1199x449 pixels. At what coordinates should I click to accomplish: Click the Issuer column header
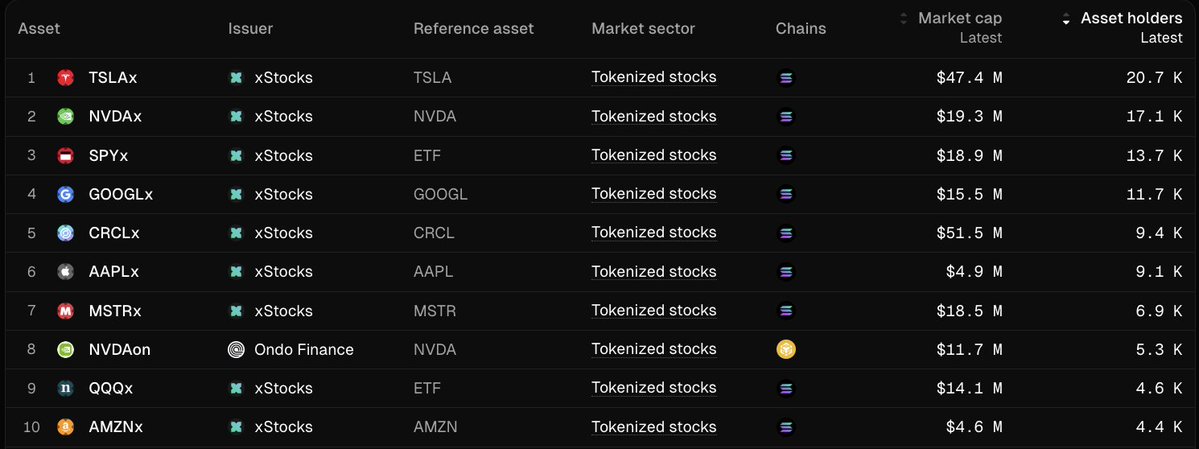pos(250,28)
